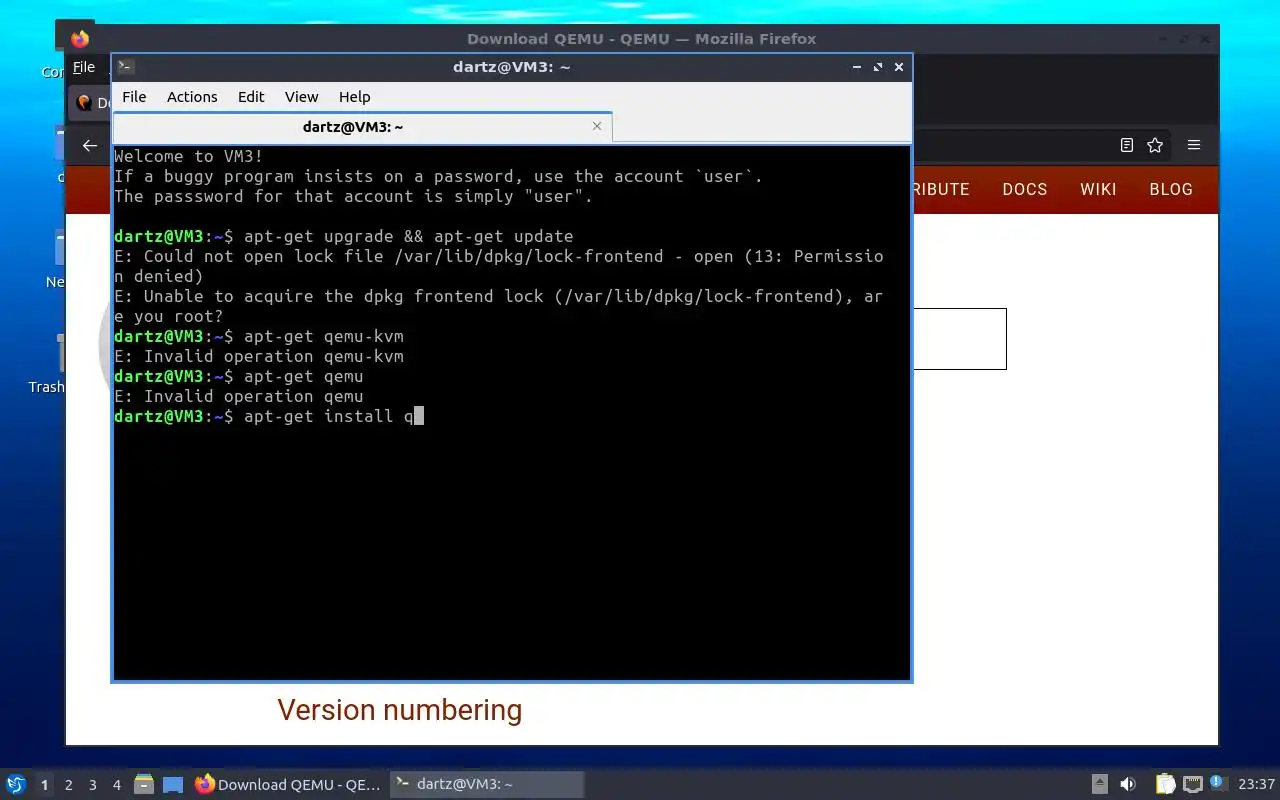
Task: Switch to dartz@VM3 terminal taskbar entry
Action: pyautogui.click(x=486, y=784)
